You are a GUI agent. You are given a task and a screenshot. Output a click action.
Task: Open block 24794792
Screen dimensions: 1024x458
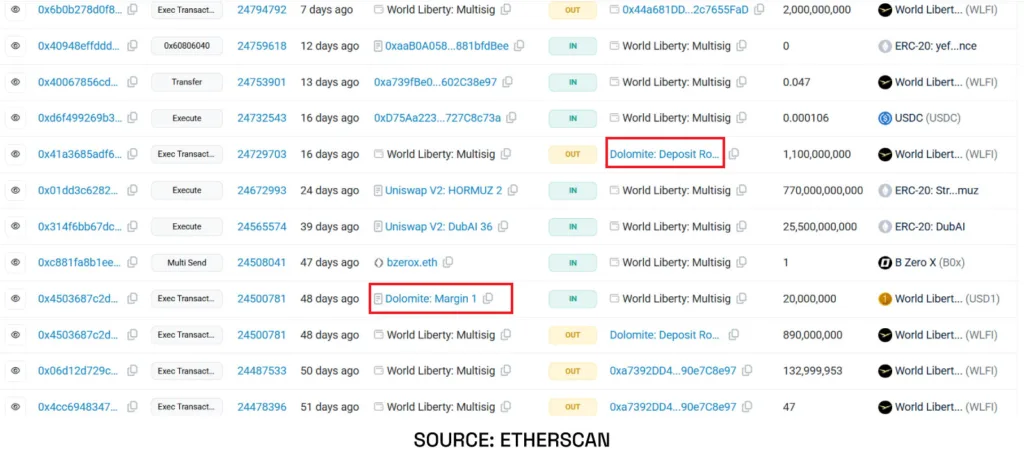click(x=262, y=10)
